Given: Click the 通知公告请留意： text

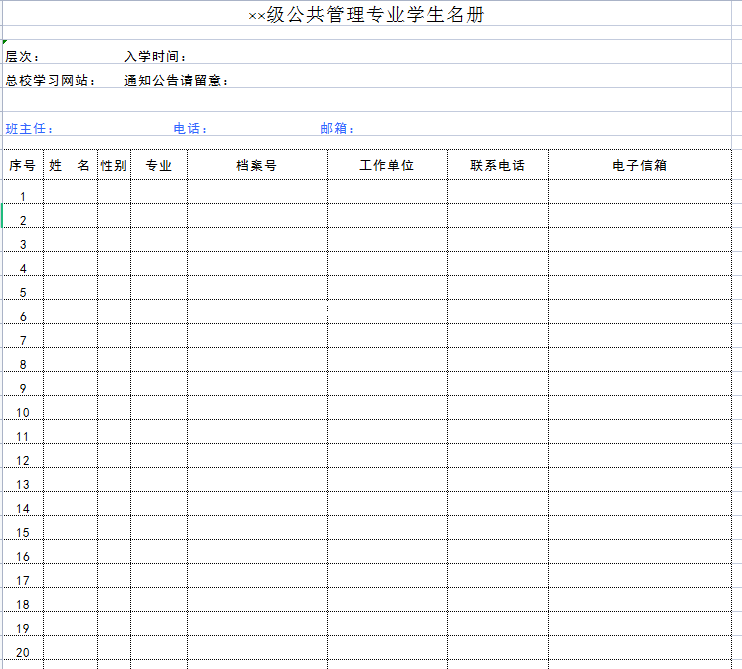Looking at the screenshot, I should point(177,81).
